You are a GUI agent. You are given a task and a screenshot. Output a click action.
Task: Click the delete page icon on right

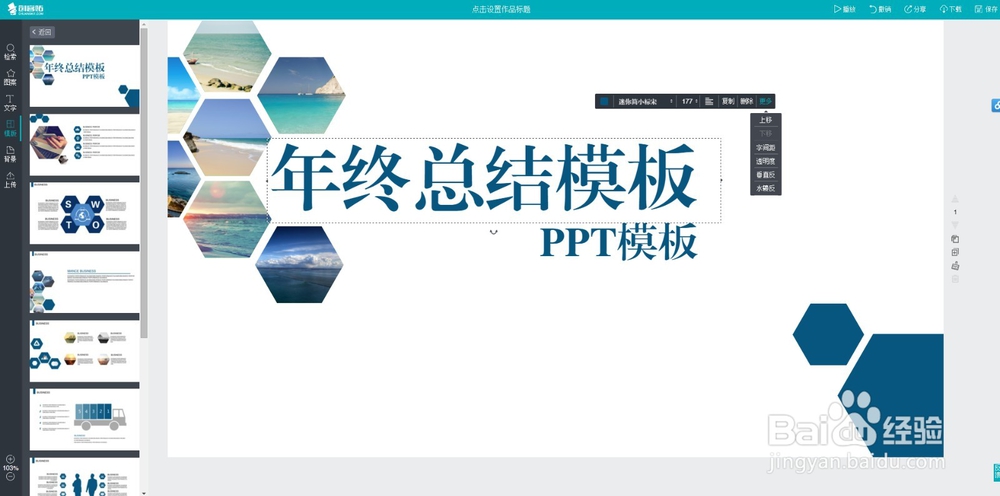(x=955, y=279)
